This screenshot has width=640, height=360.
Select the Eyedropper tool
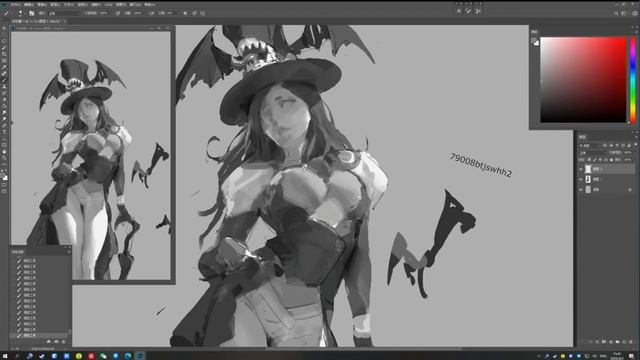(4, 67)
